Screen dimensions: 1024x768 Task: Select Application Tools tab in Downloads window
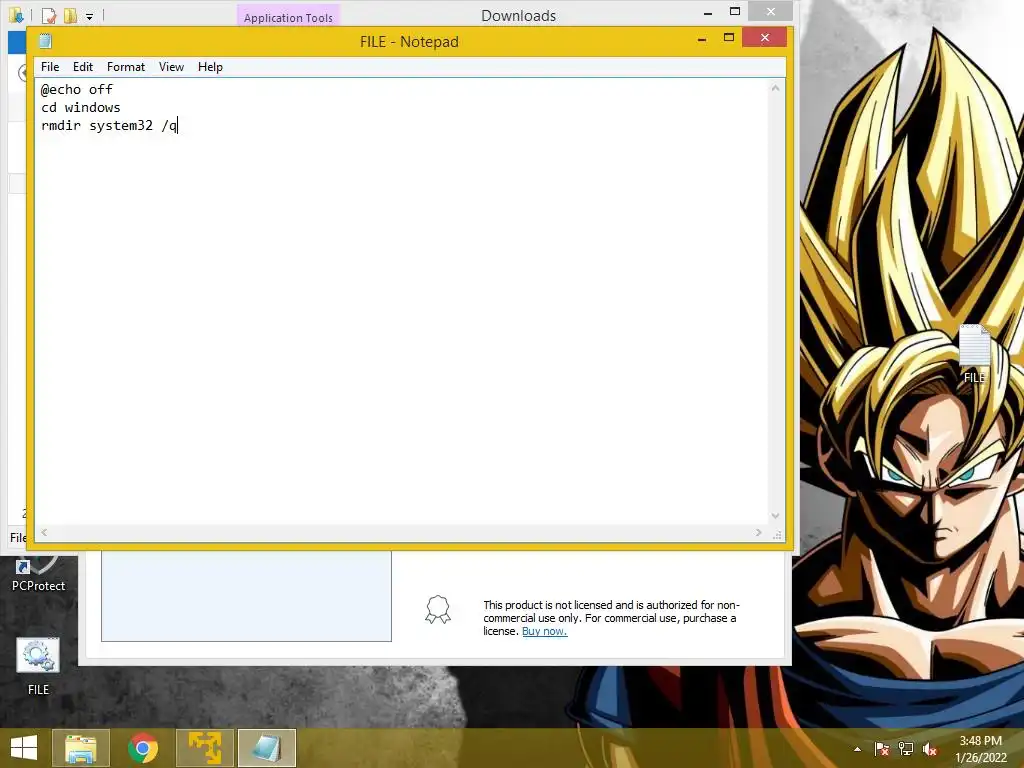[x=288, y=17]
